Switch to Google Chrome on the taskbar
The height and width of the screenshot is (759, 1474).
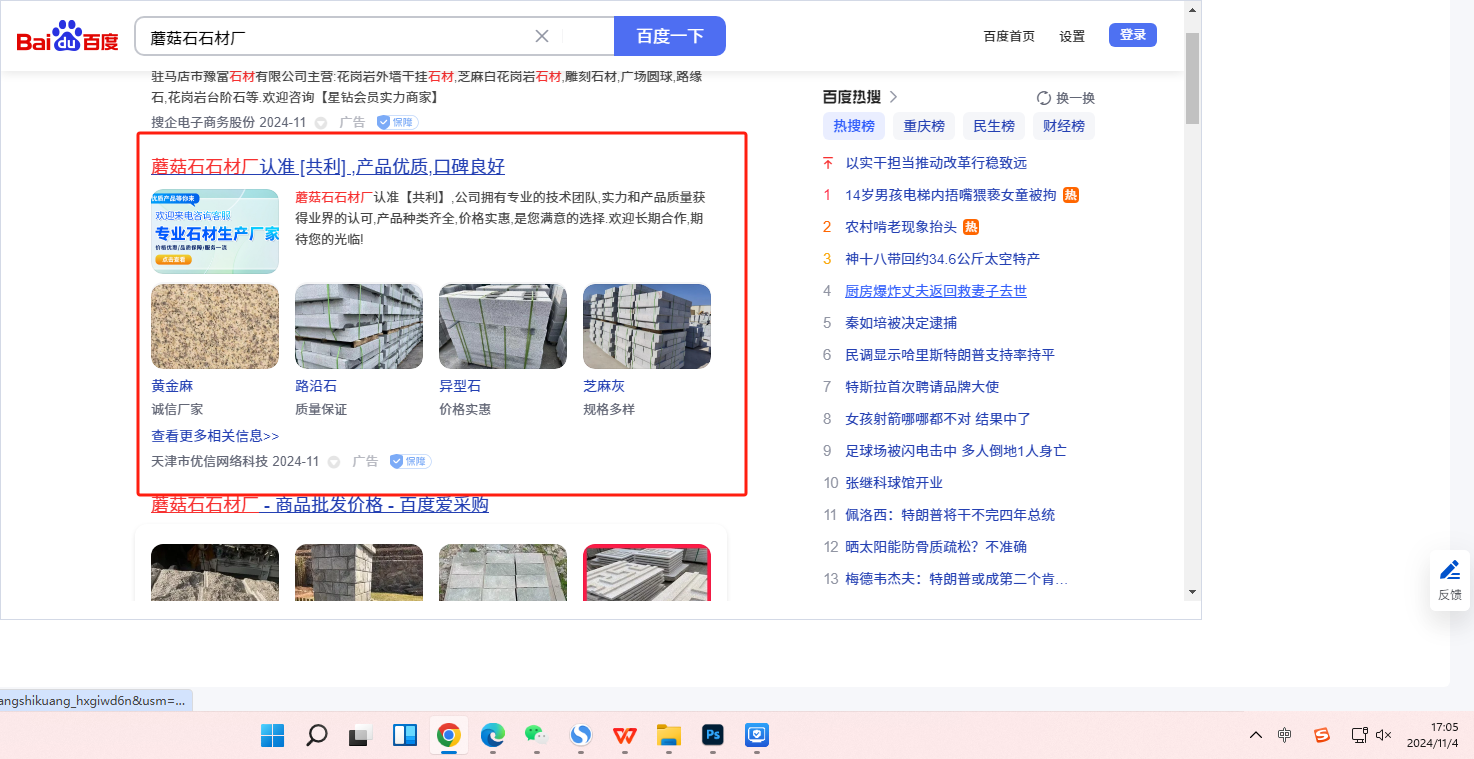tap(449, 736)
